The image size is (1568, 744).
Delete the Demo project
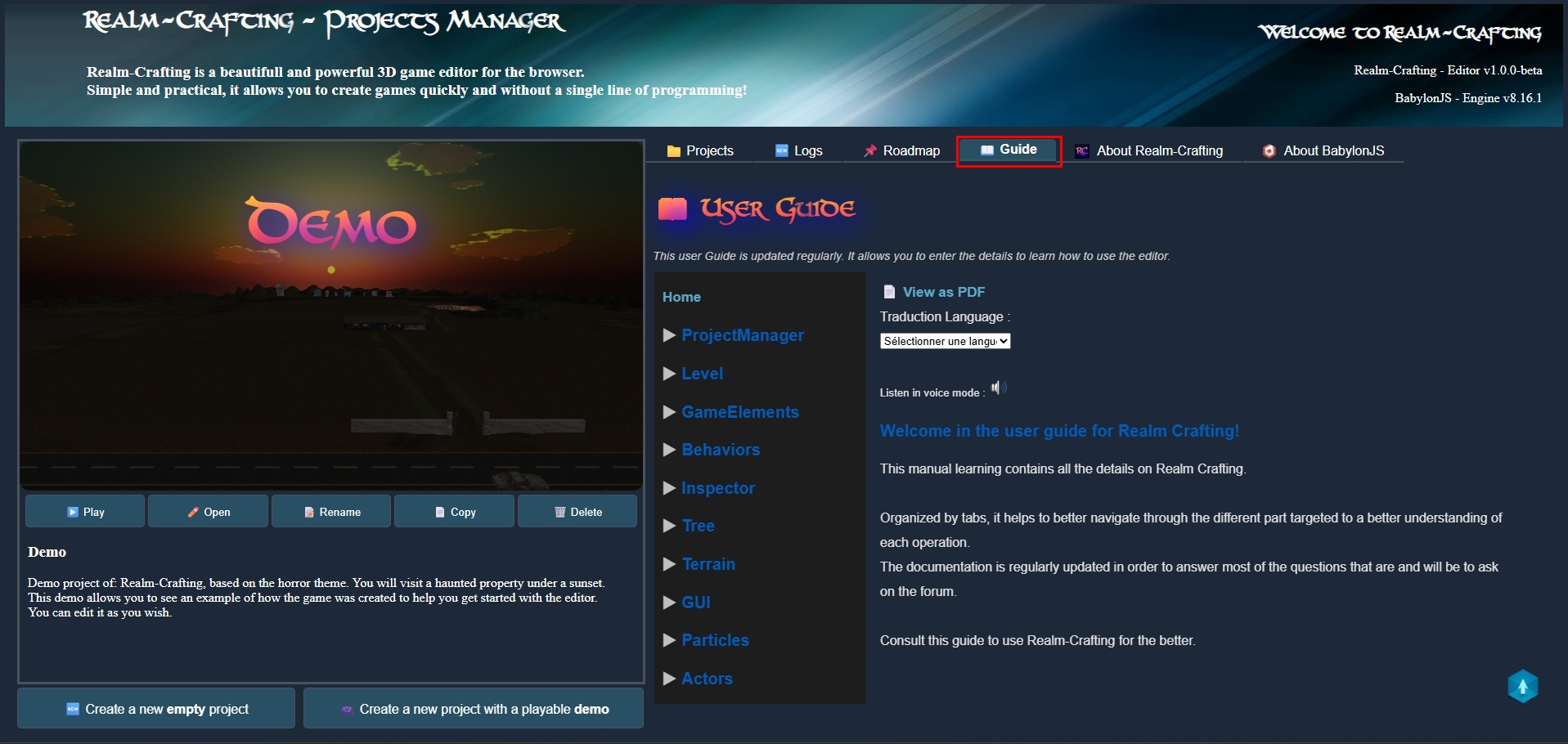tap(577, 512)
